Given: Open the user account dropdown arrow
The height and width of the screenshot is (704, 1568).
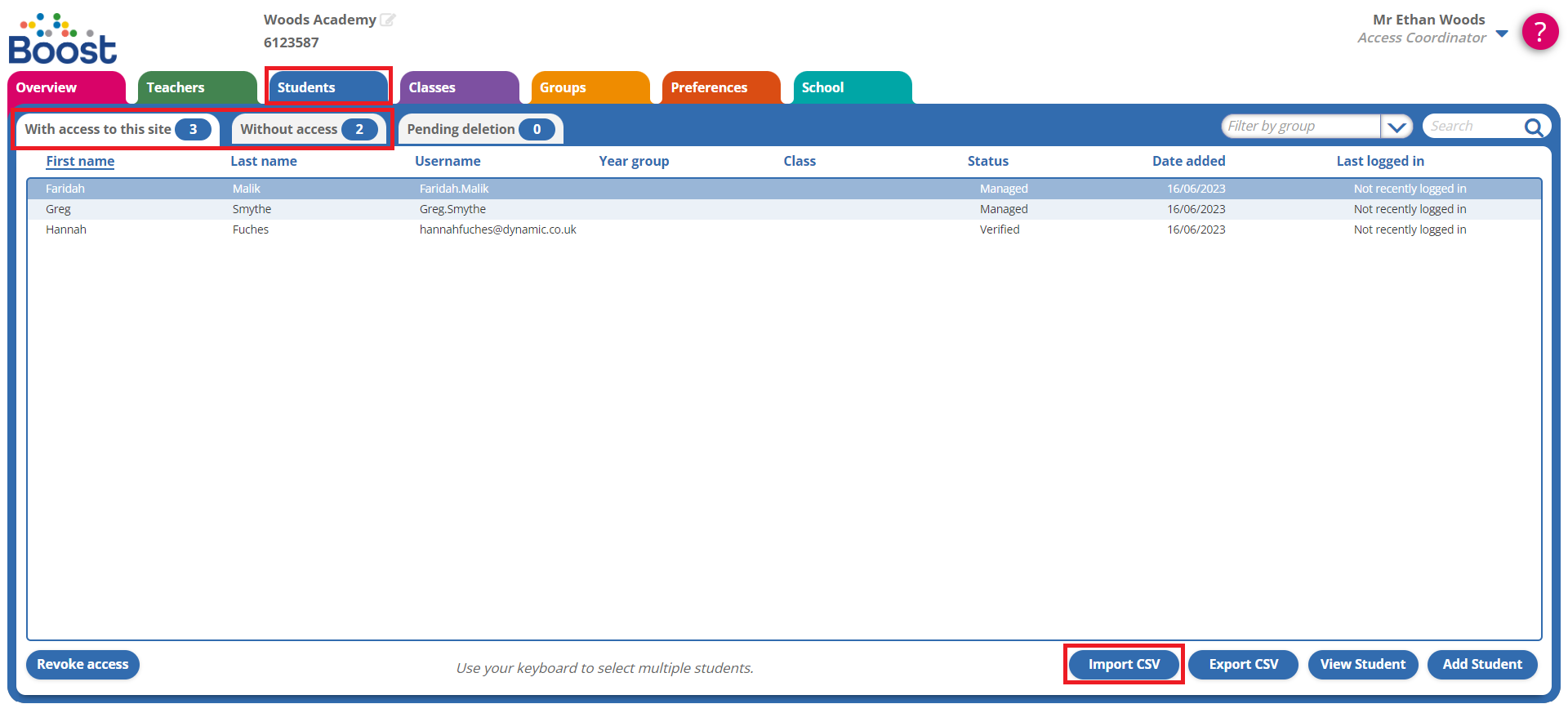Looking at the screenshot, I should pyautogui.click(x=1501, y=33).
